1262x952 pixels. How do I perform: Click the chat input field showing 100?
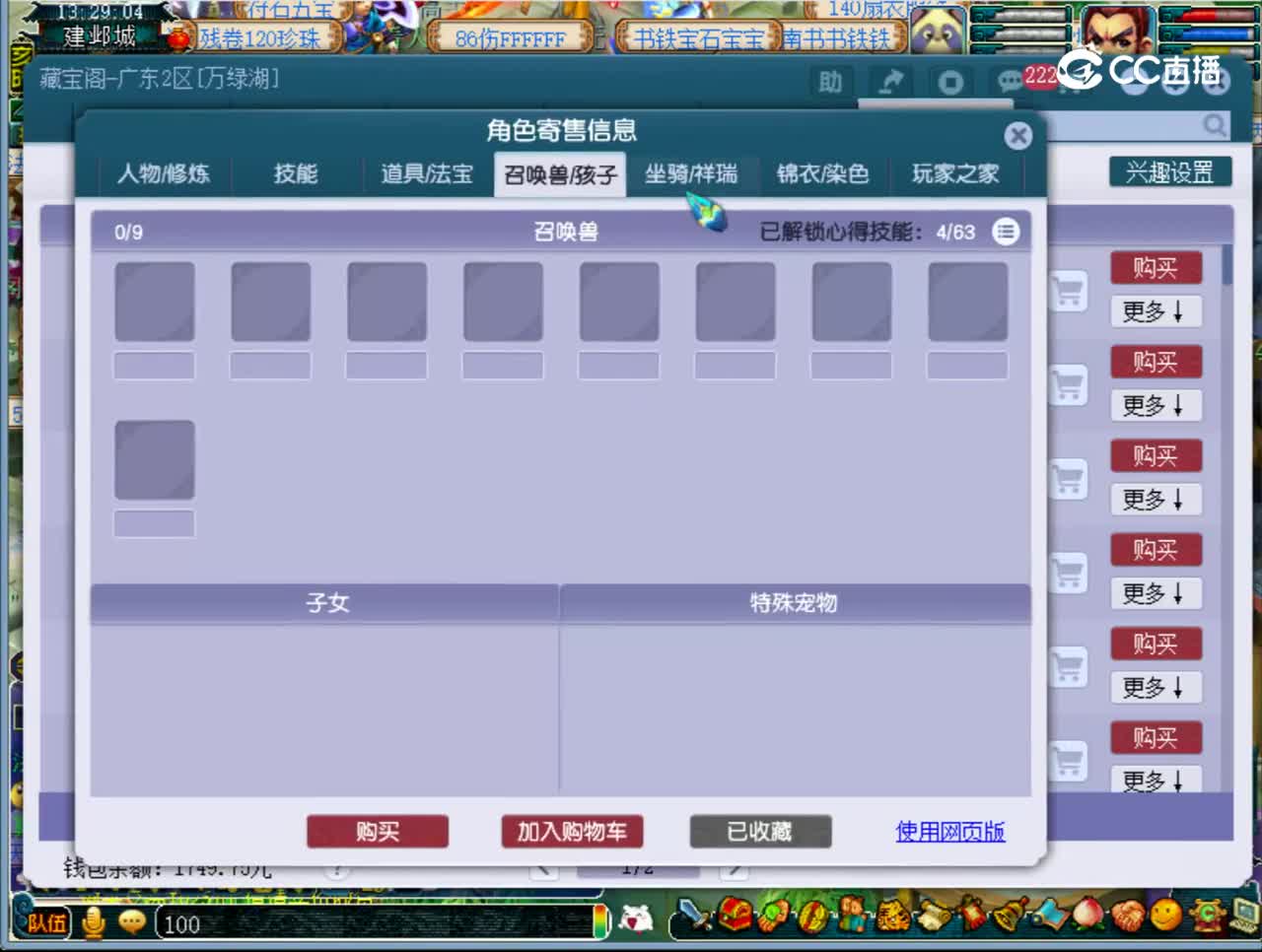(x=375, y=923)
